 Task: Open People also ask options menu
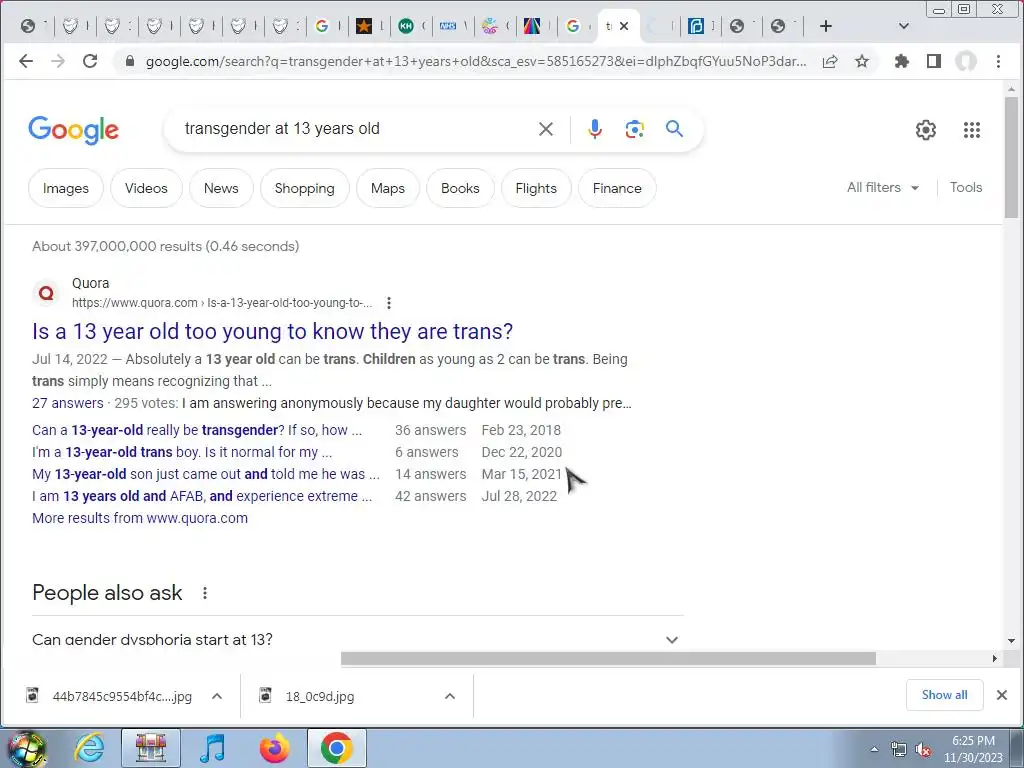(204, 593)
